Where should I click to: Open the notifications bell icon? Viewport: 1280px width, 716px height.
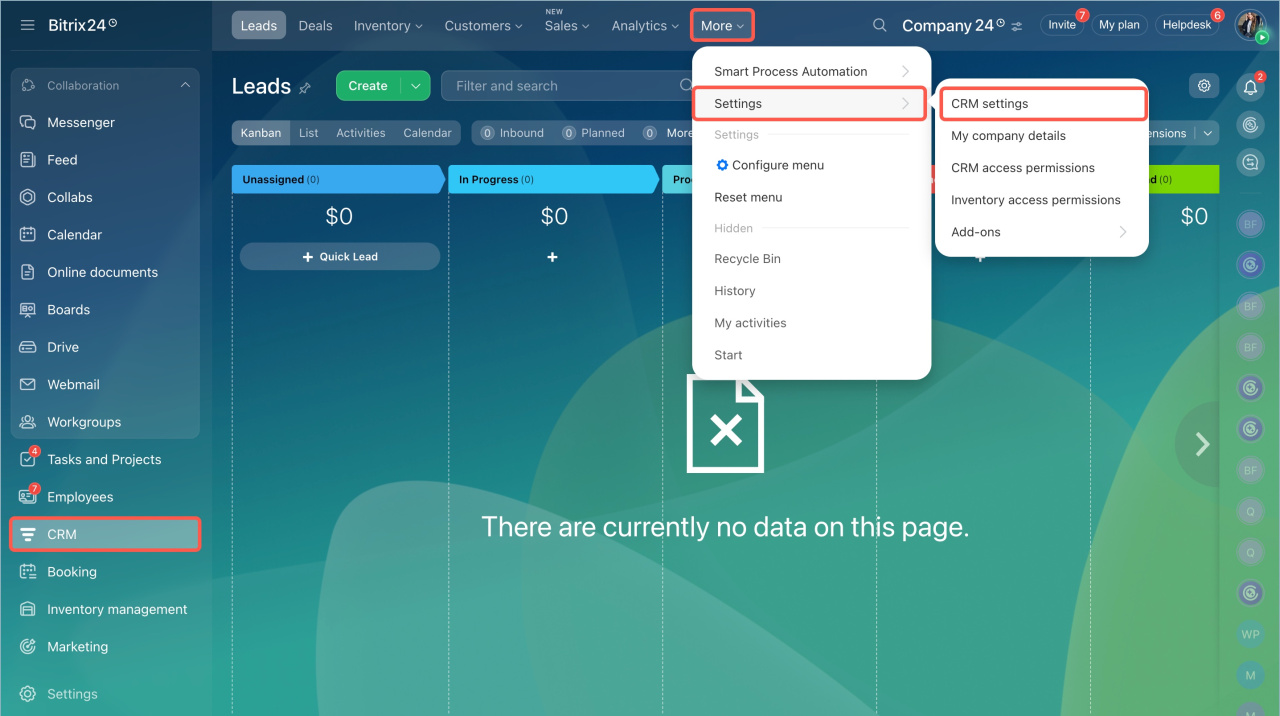tap(1250, 88)
